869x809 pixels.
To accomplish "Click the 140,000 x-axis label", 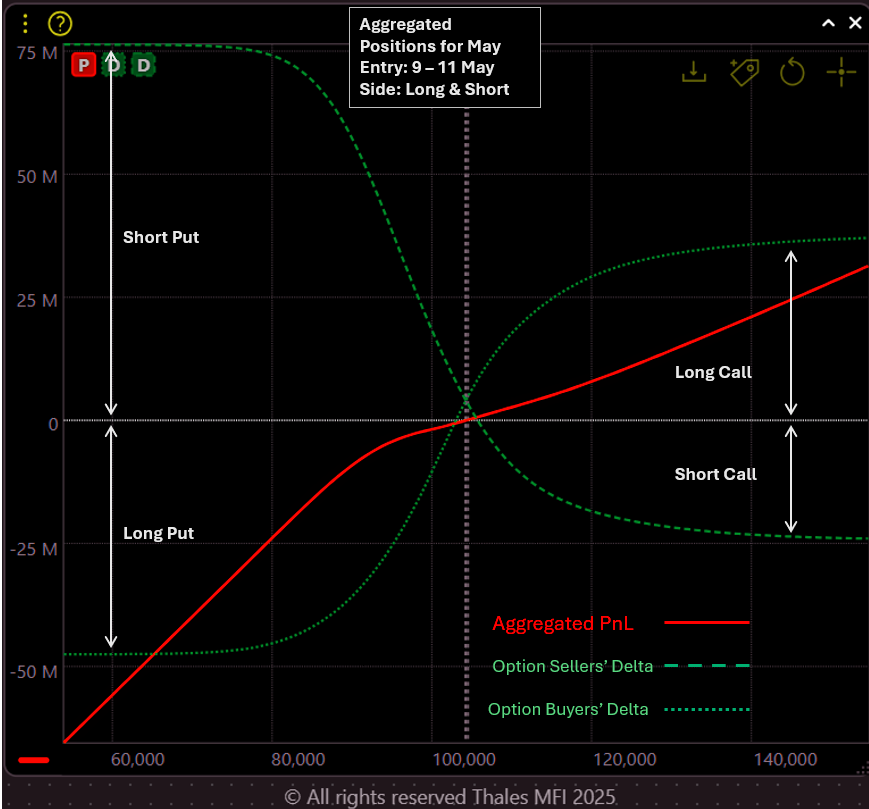I will click(785, 759).
